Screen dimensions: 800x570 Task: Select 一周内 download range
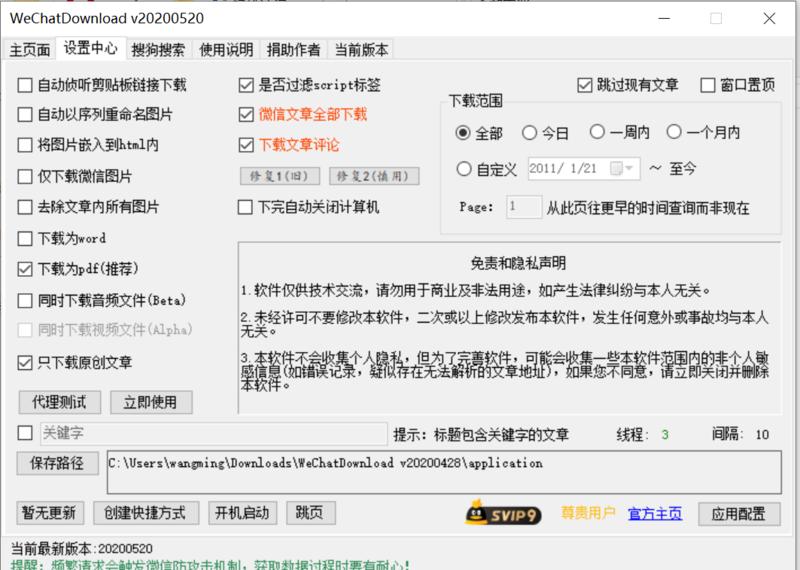pyautogui.click(x=597, y=132)
